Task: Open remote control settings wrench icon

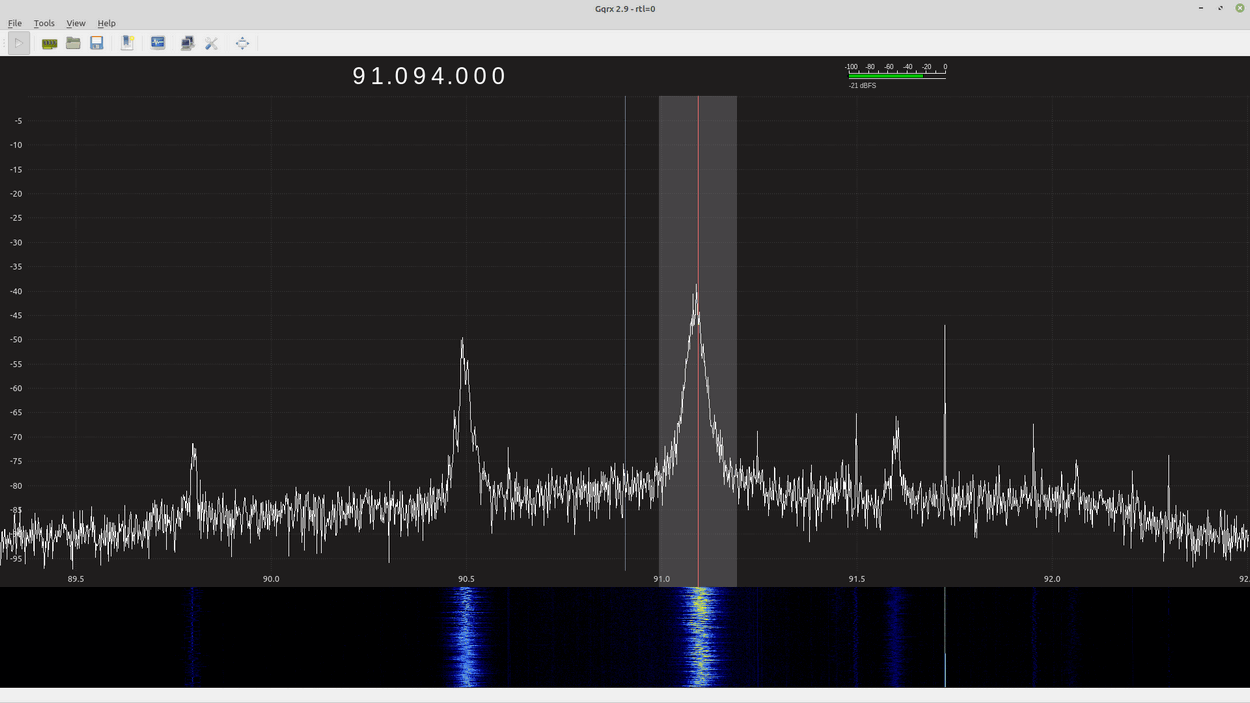Action: (211, 43)
